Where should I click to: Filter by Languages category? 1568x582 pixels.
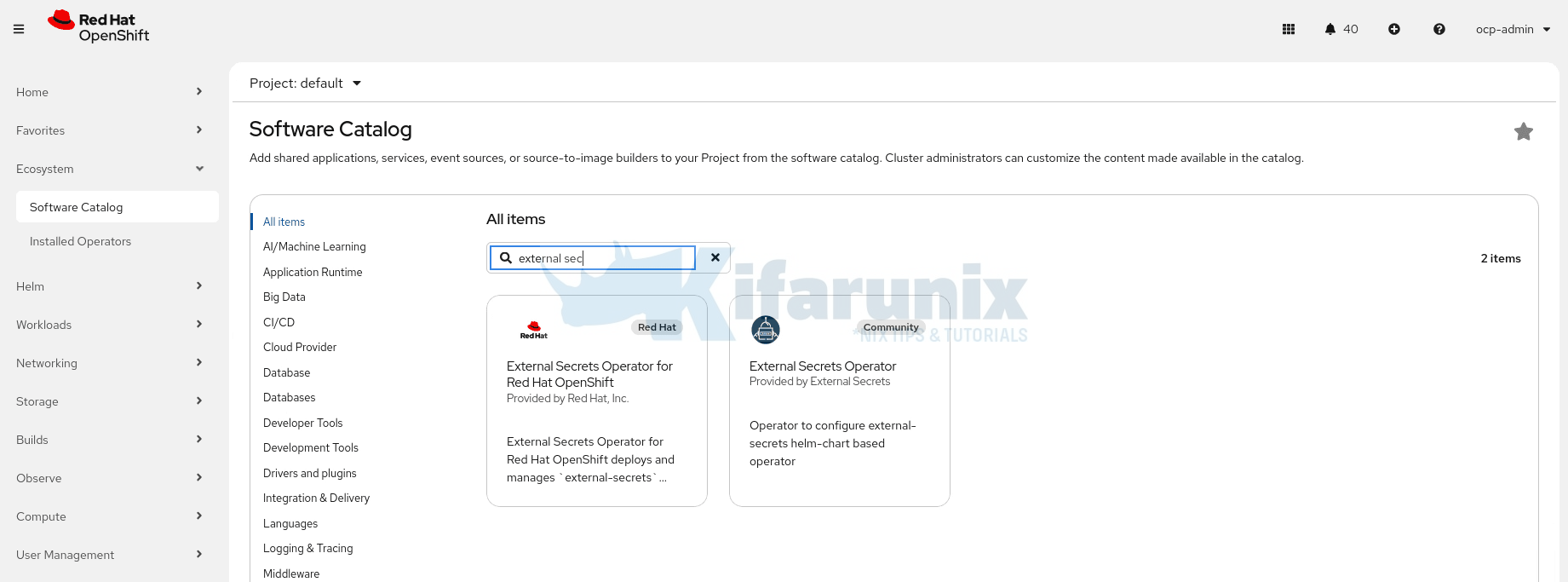[290, 523]
